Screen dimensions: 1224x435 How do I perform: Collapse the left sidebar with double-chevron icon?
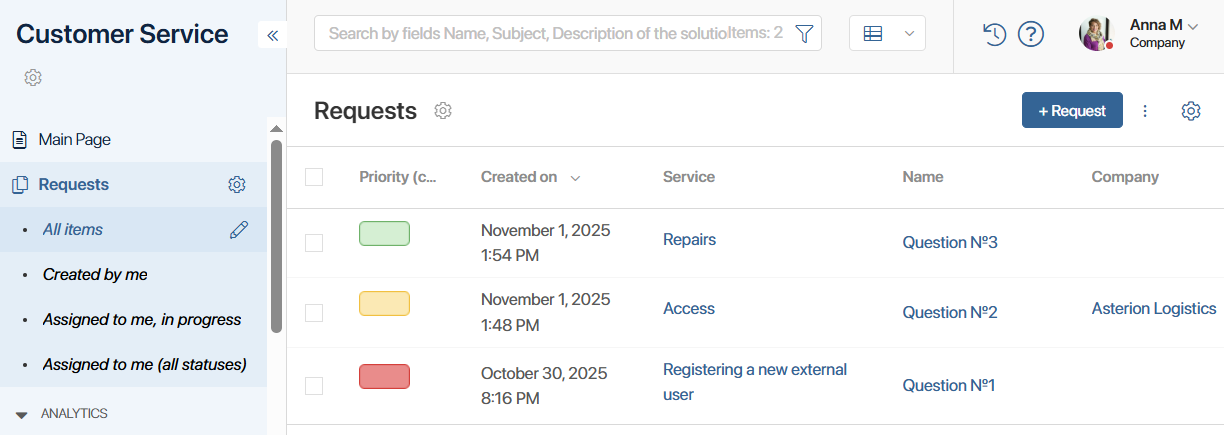pos(272,35)
